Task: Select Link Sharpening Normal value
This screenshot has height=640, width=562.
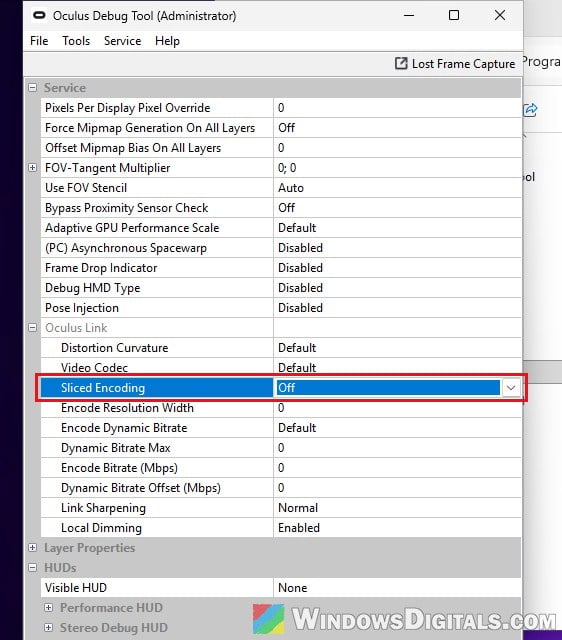Action: tap(397, 508)
